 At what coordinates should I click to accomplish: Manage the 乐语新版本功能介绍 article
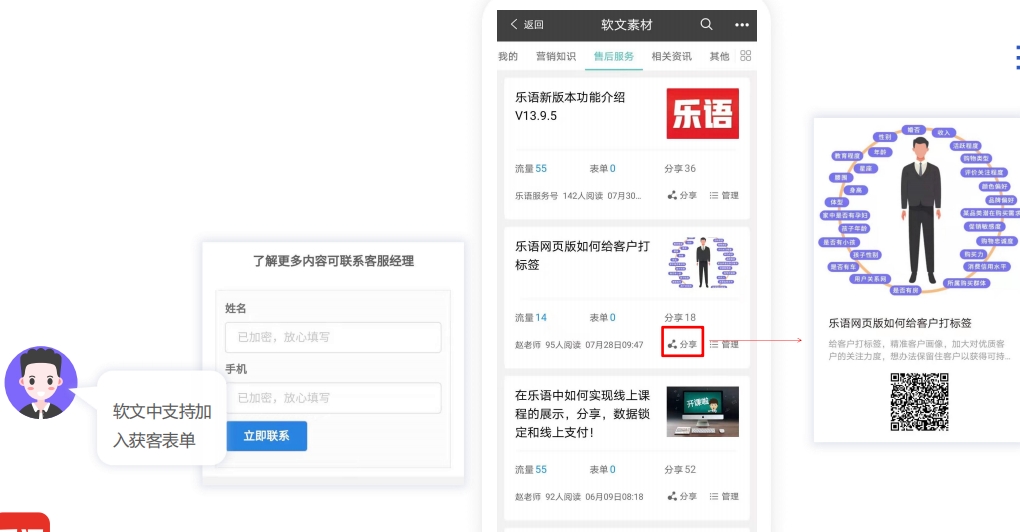click(724, 195)
